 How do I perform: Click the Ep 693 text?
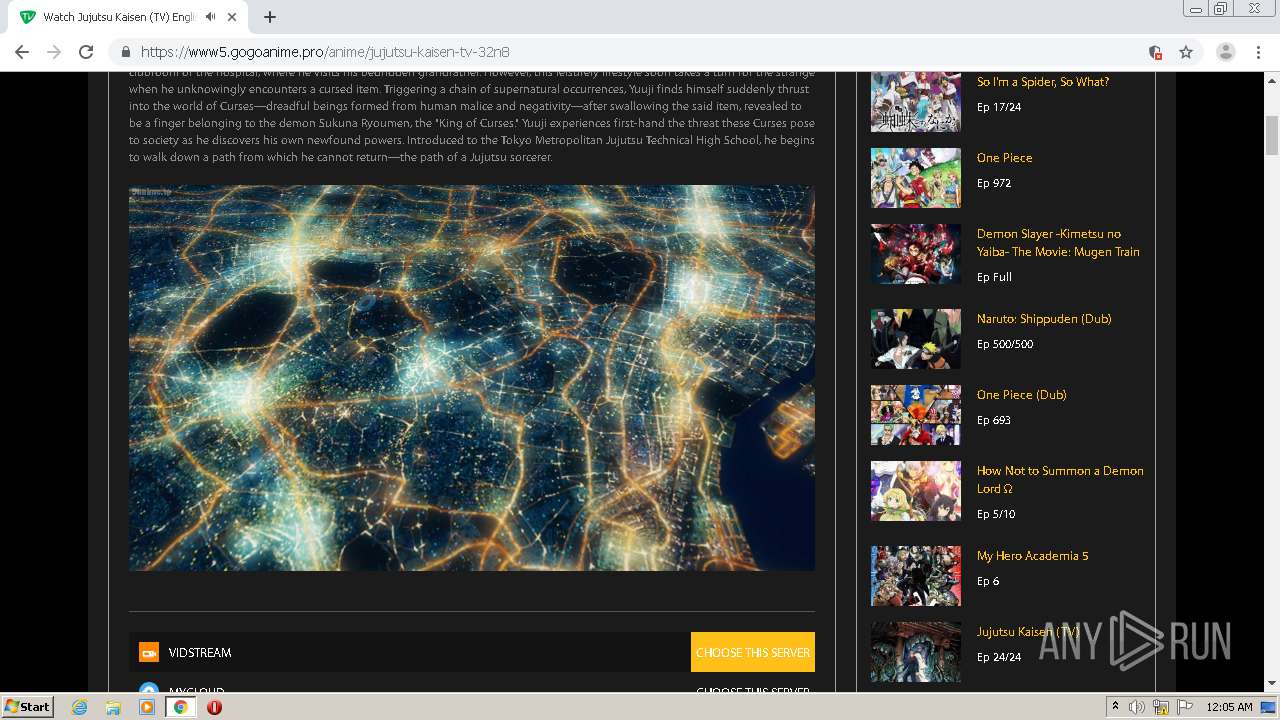994,420
